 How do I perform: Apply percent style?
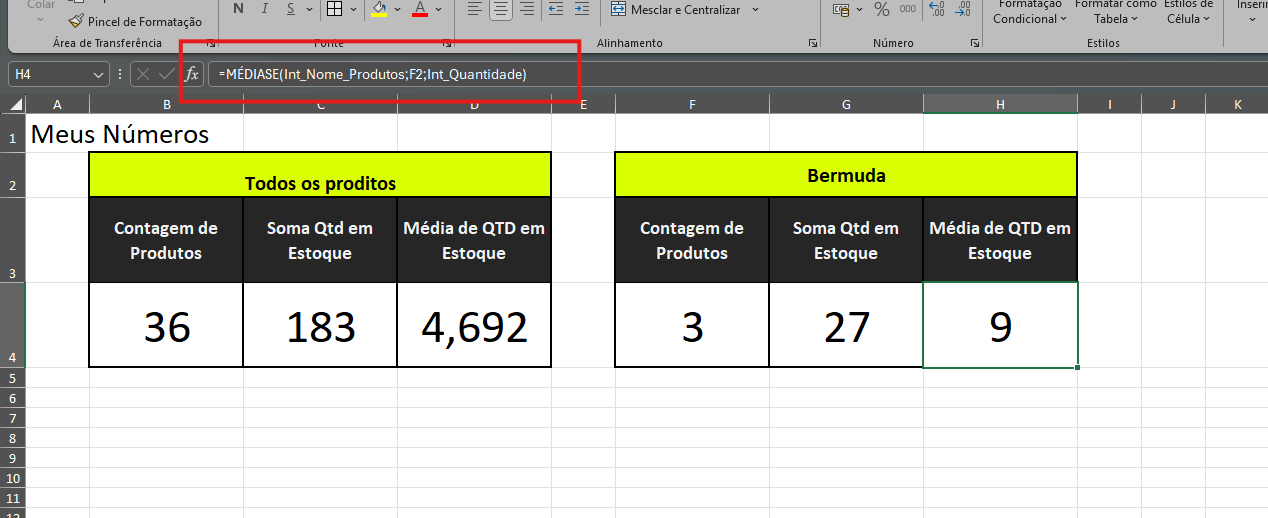(x=881, y=9)
